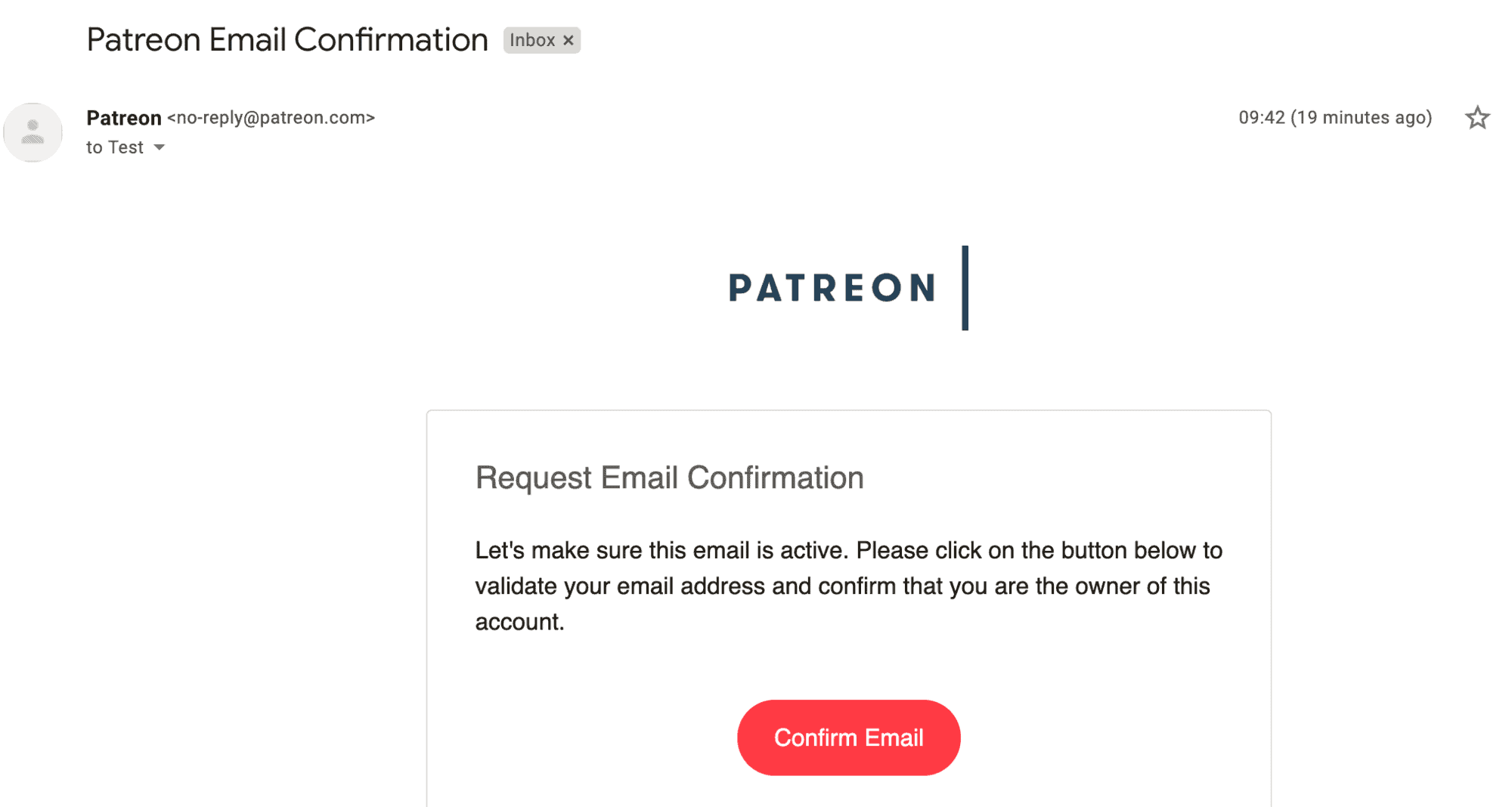This screenshot has height=807, width=1512.
Task: Click the sender's profile avatar
Action: click(x=33, y=132)
